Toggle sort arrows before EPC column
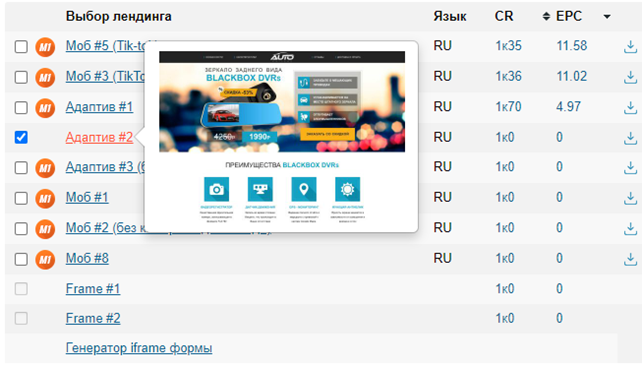642x368 pixels. coord(546,16)
